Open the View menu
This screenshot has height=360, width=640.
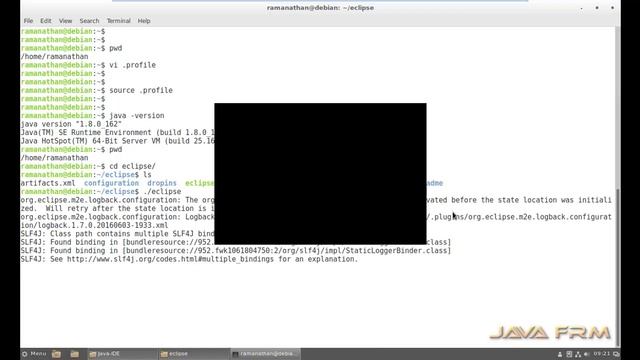(x=65, y=21)
